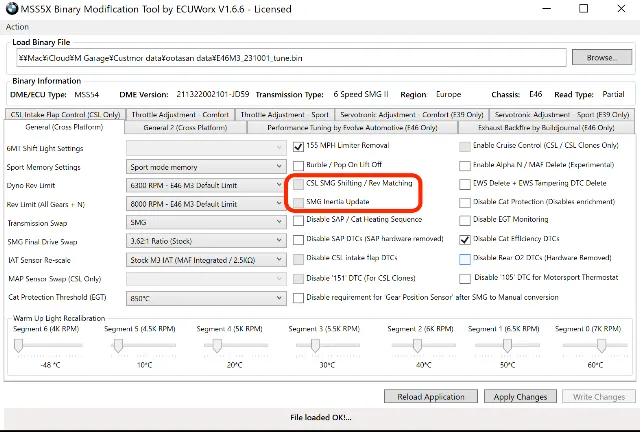Enable Alpha N / MAF Delete checkbox
The height and width of the screenshot is (432, 640).
point(464,165)
